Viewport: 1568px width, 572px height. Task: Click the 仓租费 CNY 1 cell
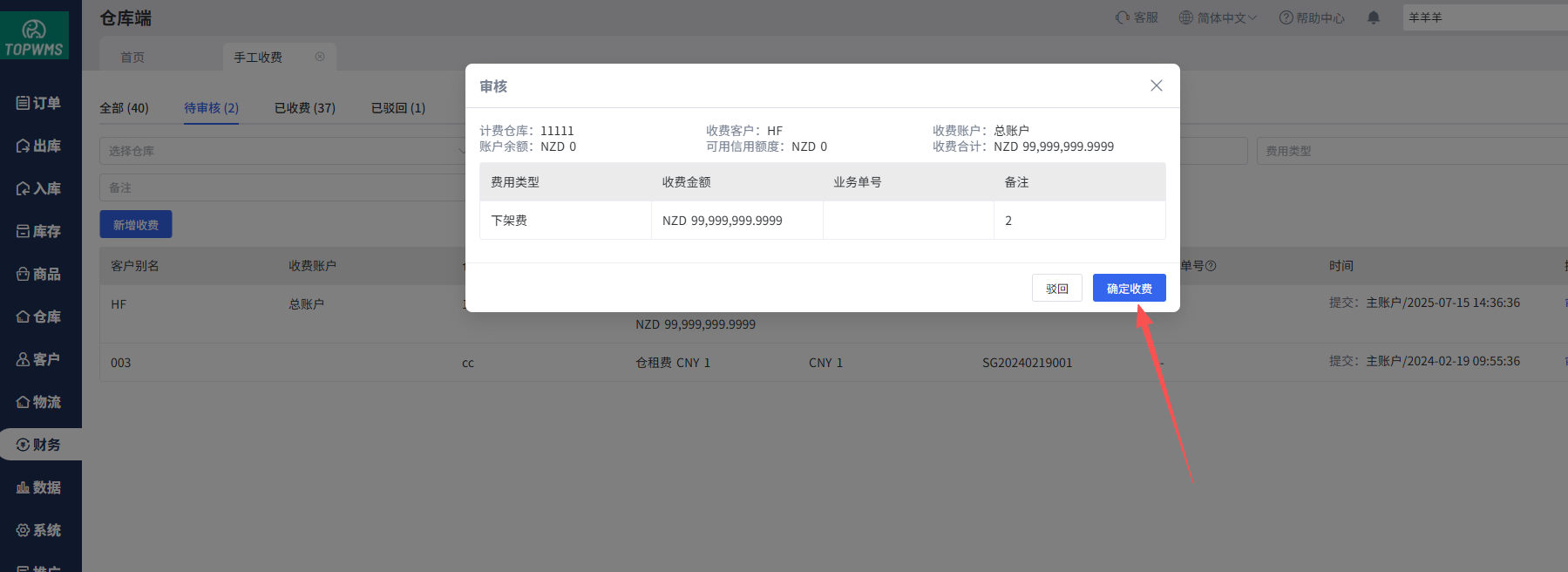(673, 363)
